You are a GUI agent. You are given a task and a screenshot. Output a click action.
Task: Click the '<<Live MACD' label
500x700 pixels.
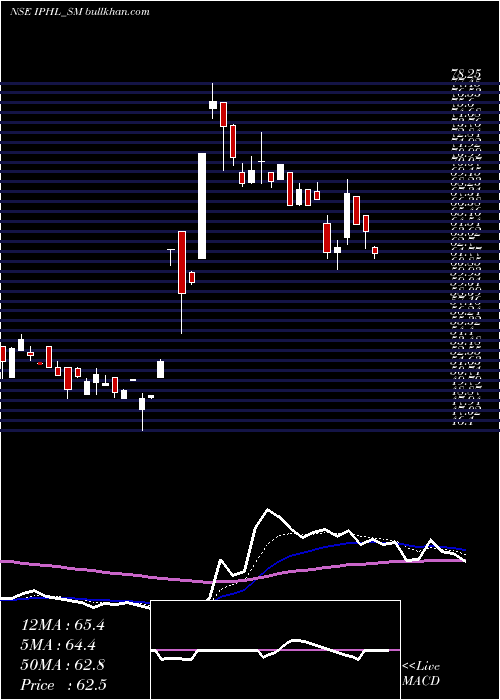point(421,674)
